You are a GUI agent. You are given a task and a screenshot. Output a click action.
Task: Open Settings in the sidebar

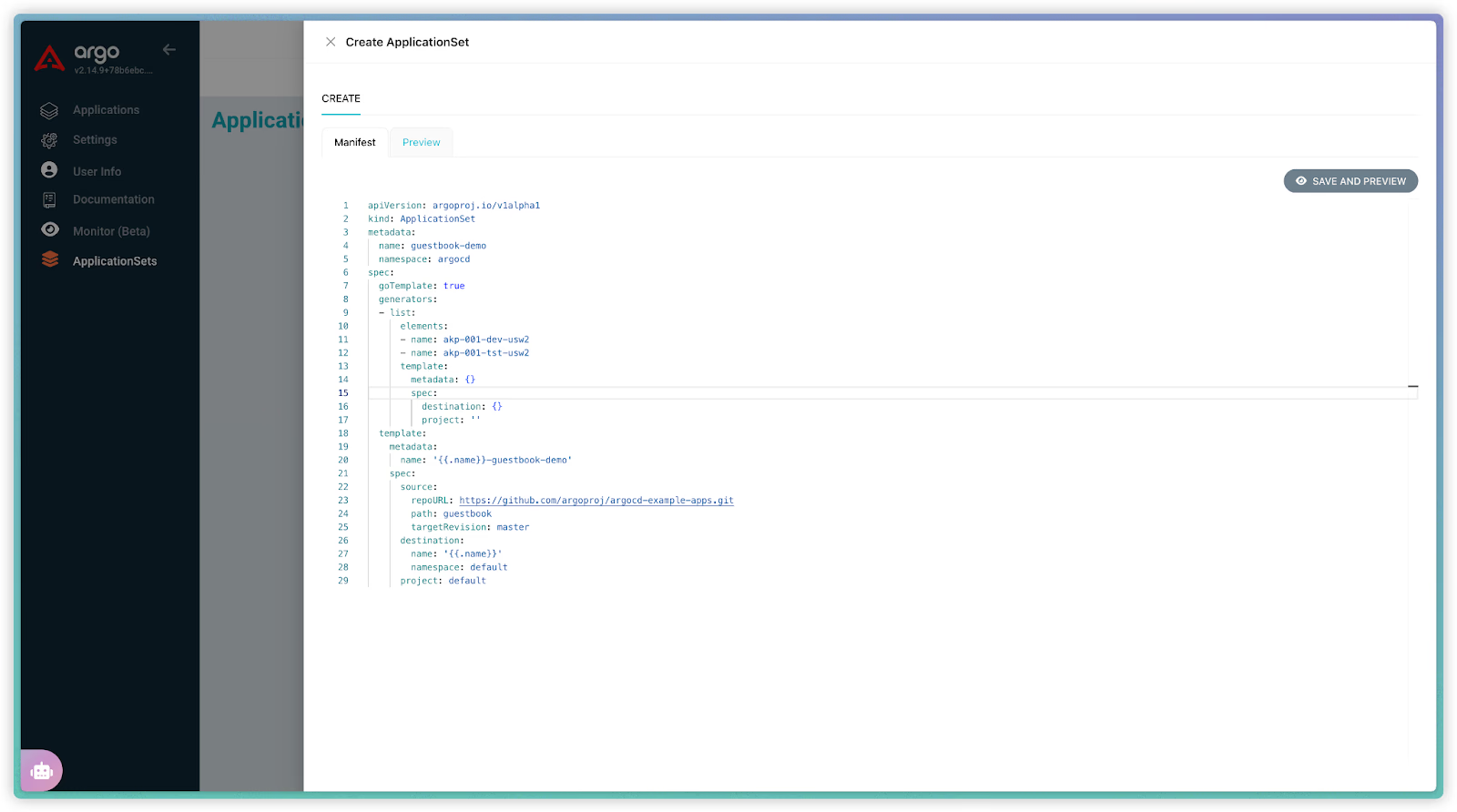(x=95, y=140)
